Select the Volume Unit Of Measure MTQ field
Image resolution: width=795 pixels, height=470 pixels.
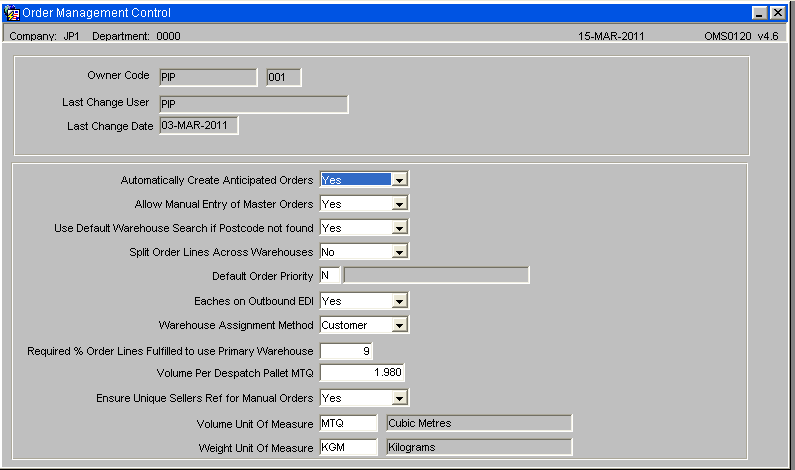348,423
